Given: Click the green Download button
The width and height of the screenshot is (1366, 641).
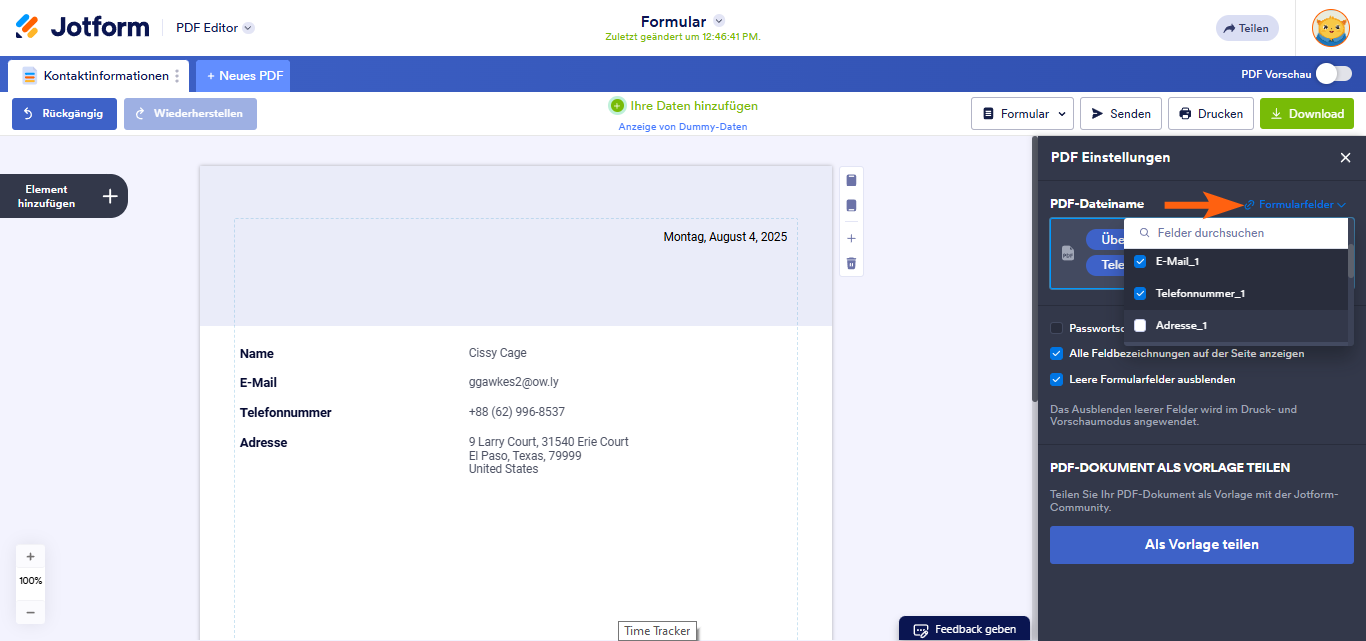Looking at the screenshot, I should click(x=1307, y=114).
